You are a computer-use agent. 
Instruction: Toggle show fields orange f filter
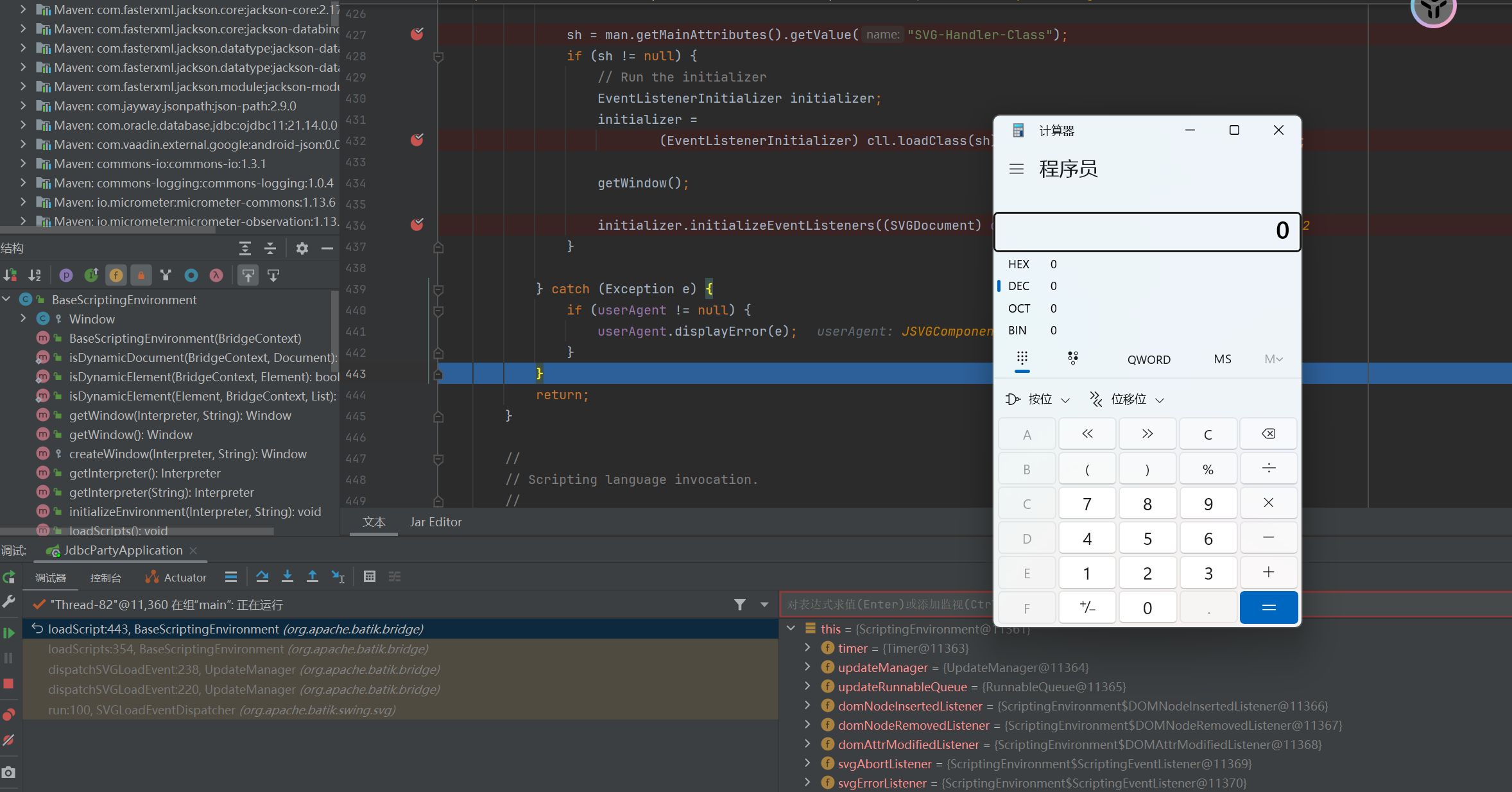[116, 275]
